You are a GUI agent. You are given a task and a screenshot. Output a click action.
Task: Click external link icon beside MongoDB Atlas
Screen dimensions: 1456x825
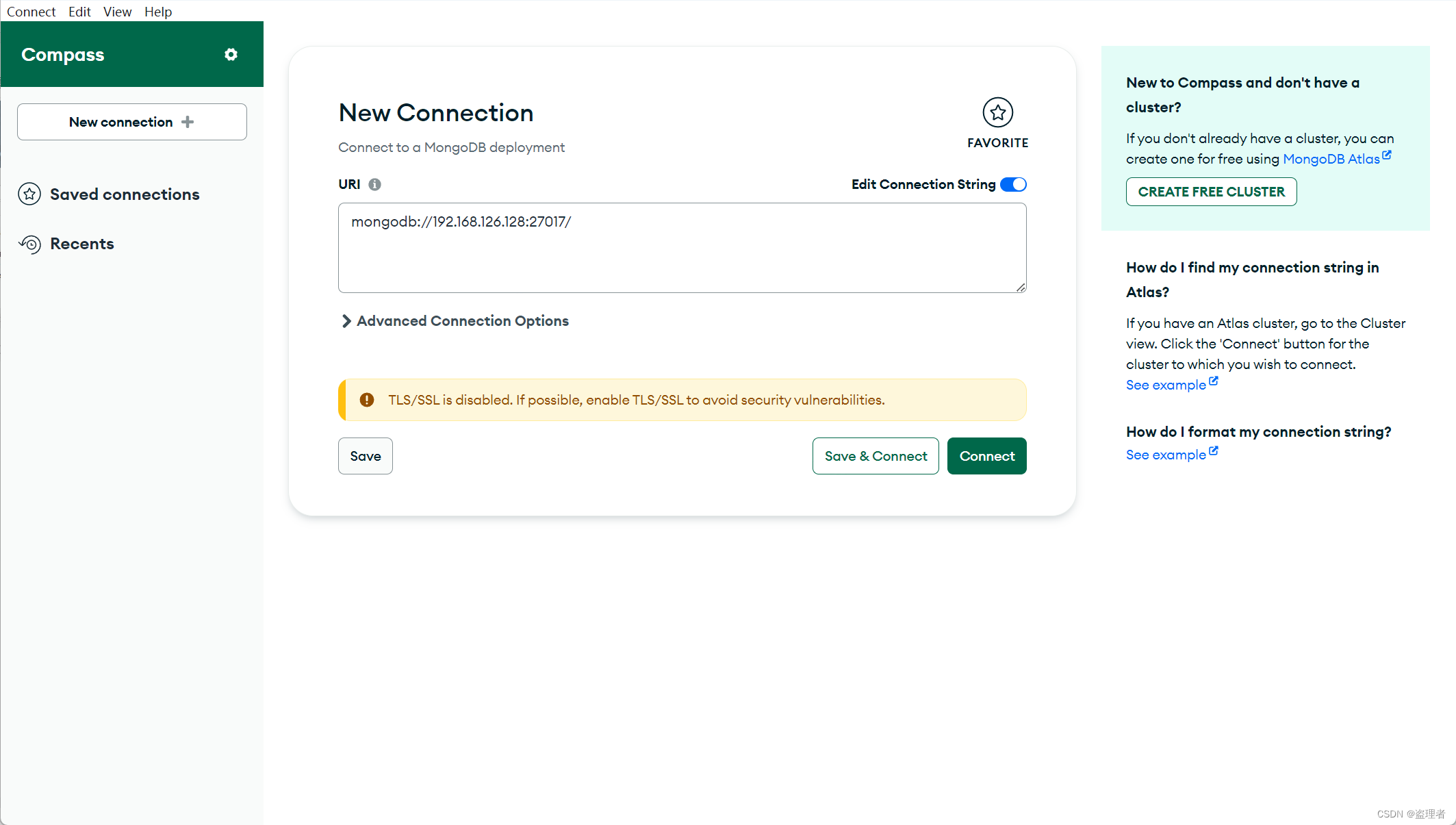pos(1387,155)
